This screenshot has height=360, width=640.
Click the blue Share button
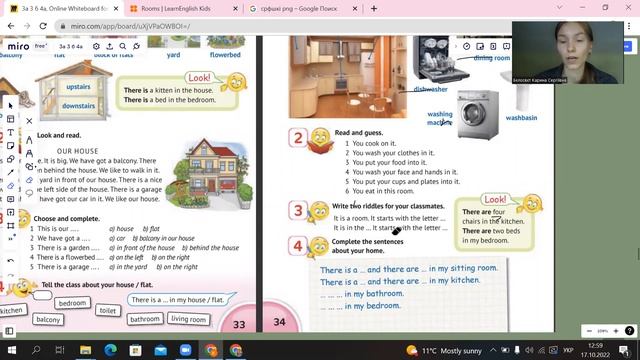pos(627,46)
